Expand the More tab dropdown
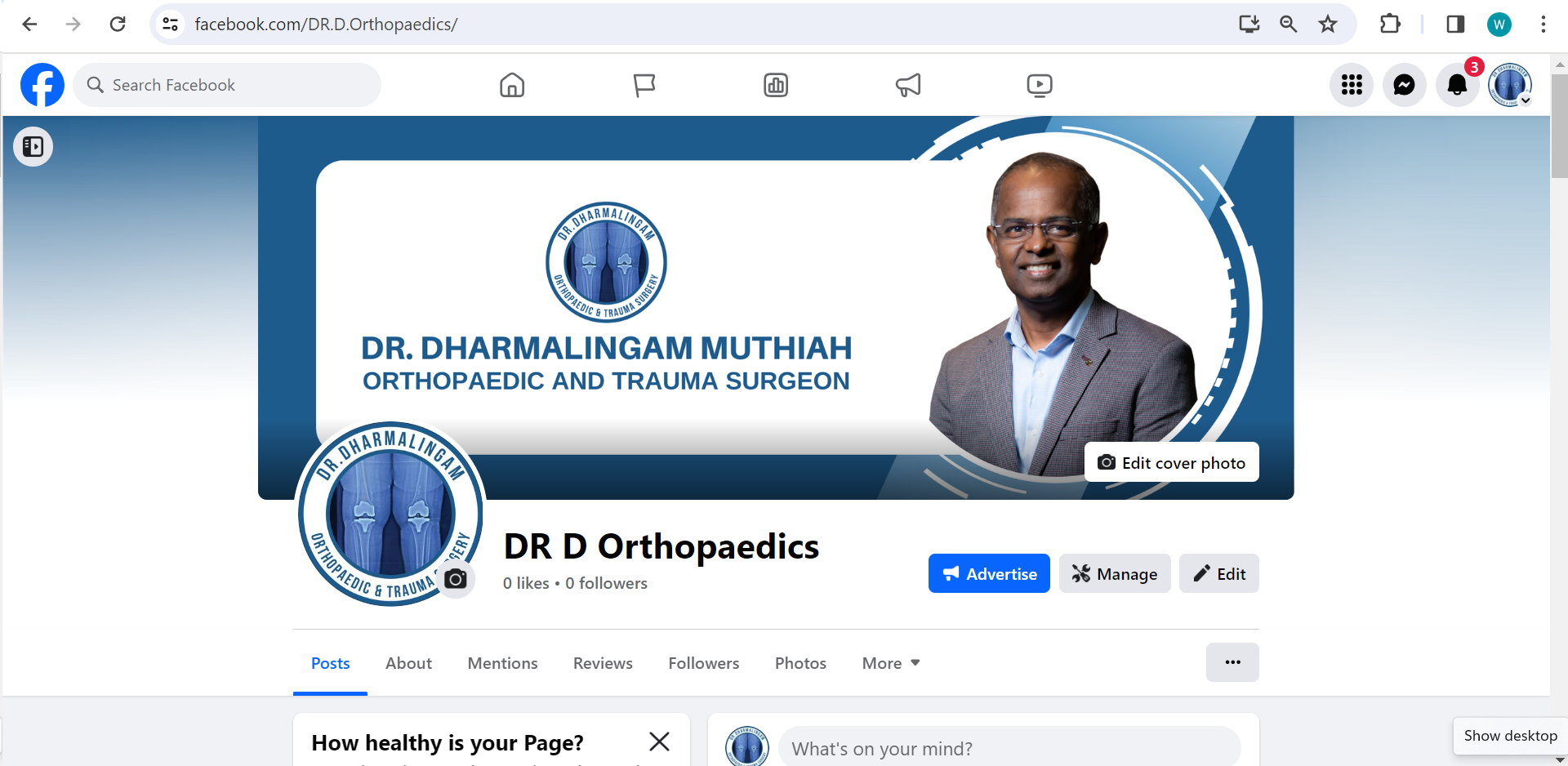The image size is (1568, 766). coord(891,663)
